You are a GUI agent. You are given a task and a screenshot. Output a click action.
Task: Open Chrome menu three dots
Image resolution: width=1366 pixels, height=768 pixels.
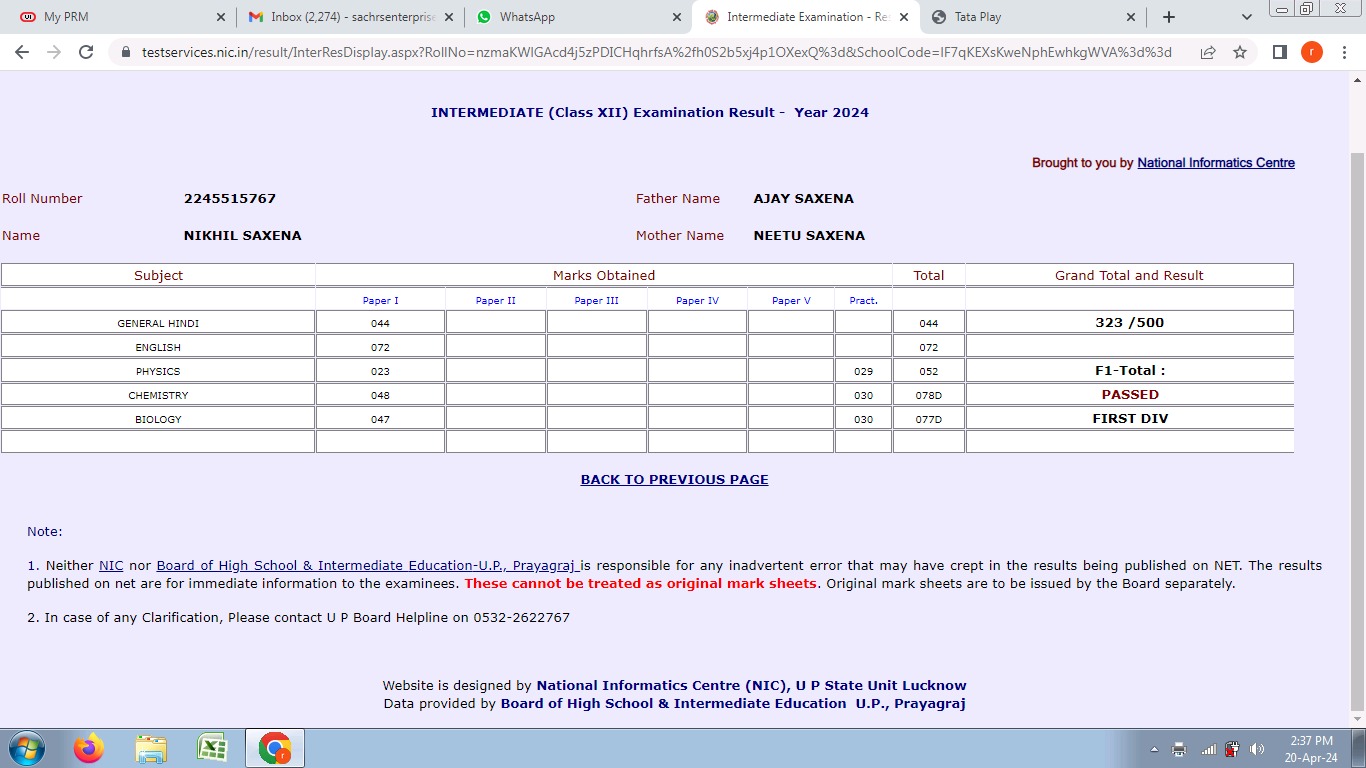tap(1343, 52)
